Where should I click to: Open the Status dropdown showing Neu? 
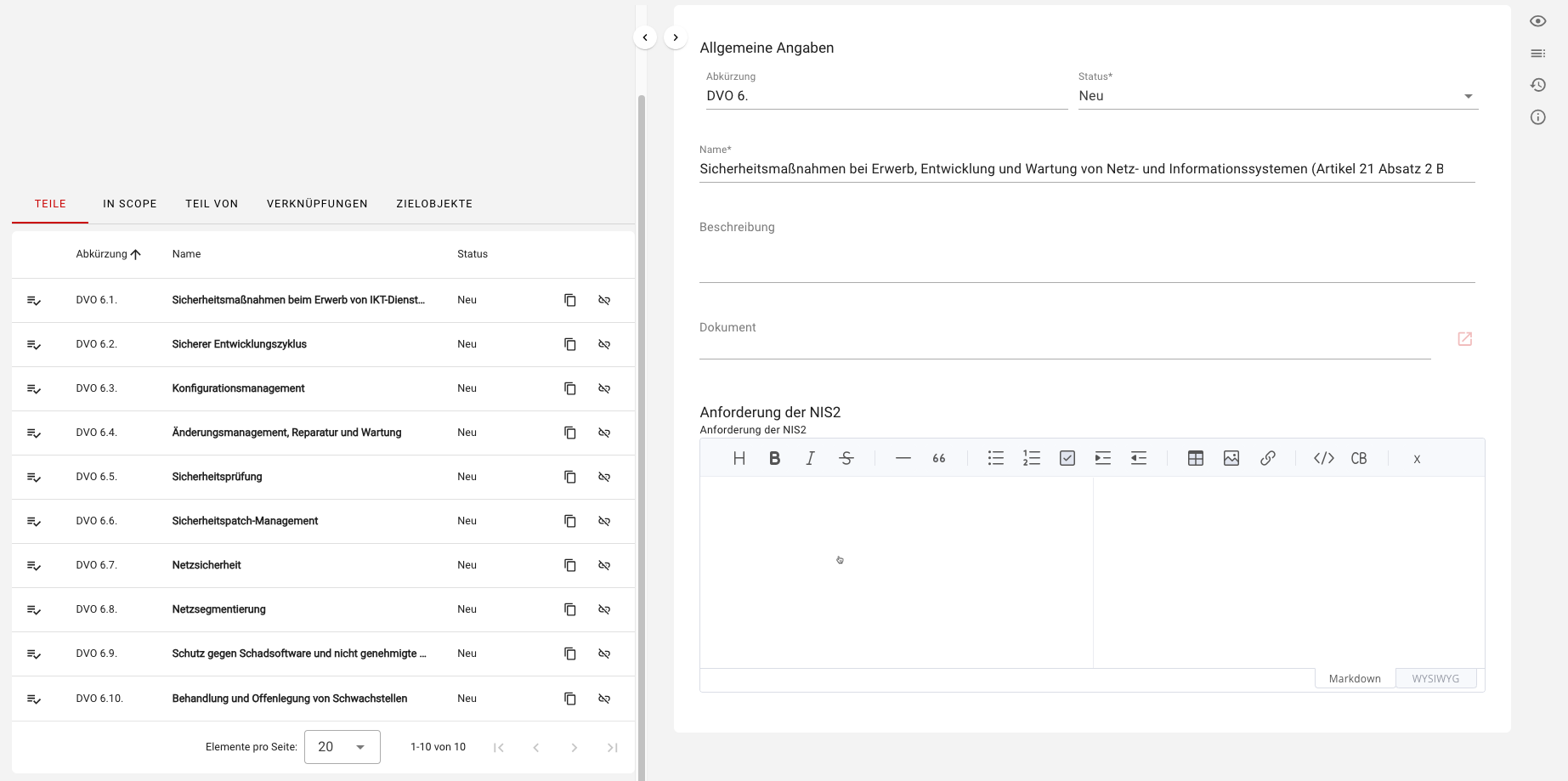click(1277, 96)
